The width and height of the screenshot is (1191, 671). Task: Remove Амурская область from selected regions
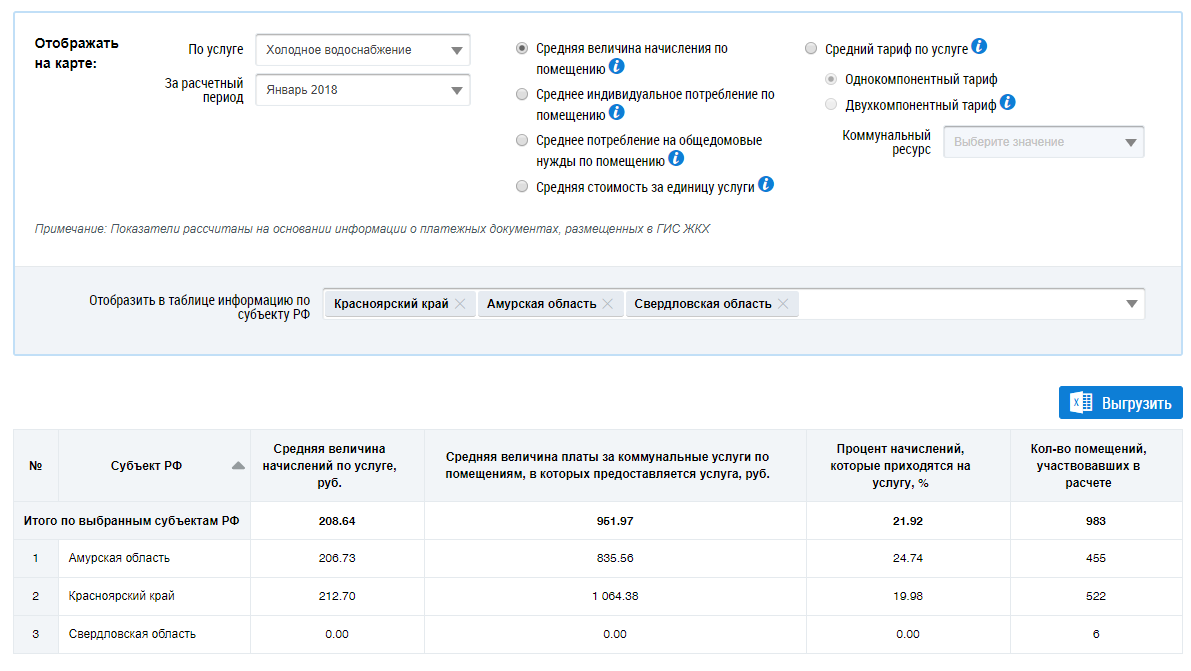607,304
